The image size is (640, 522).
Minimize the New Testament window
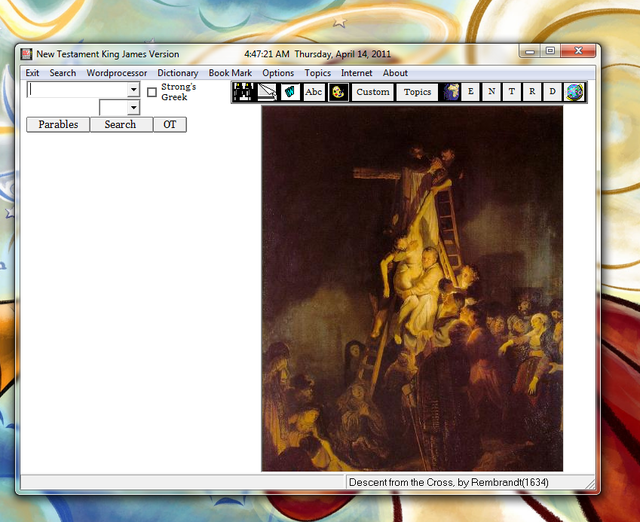pos(530,51)
